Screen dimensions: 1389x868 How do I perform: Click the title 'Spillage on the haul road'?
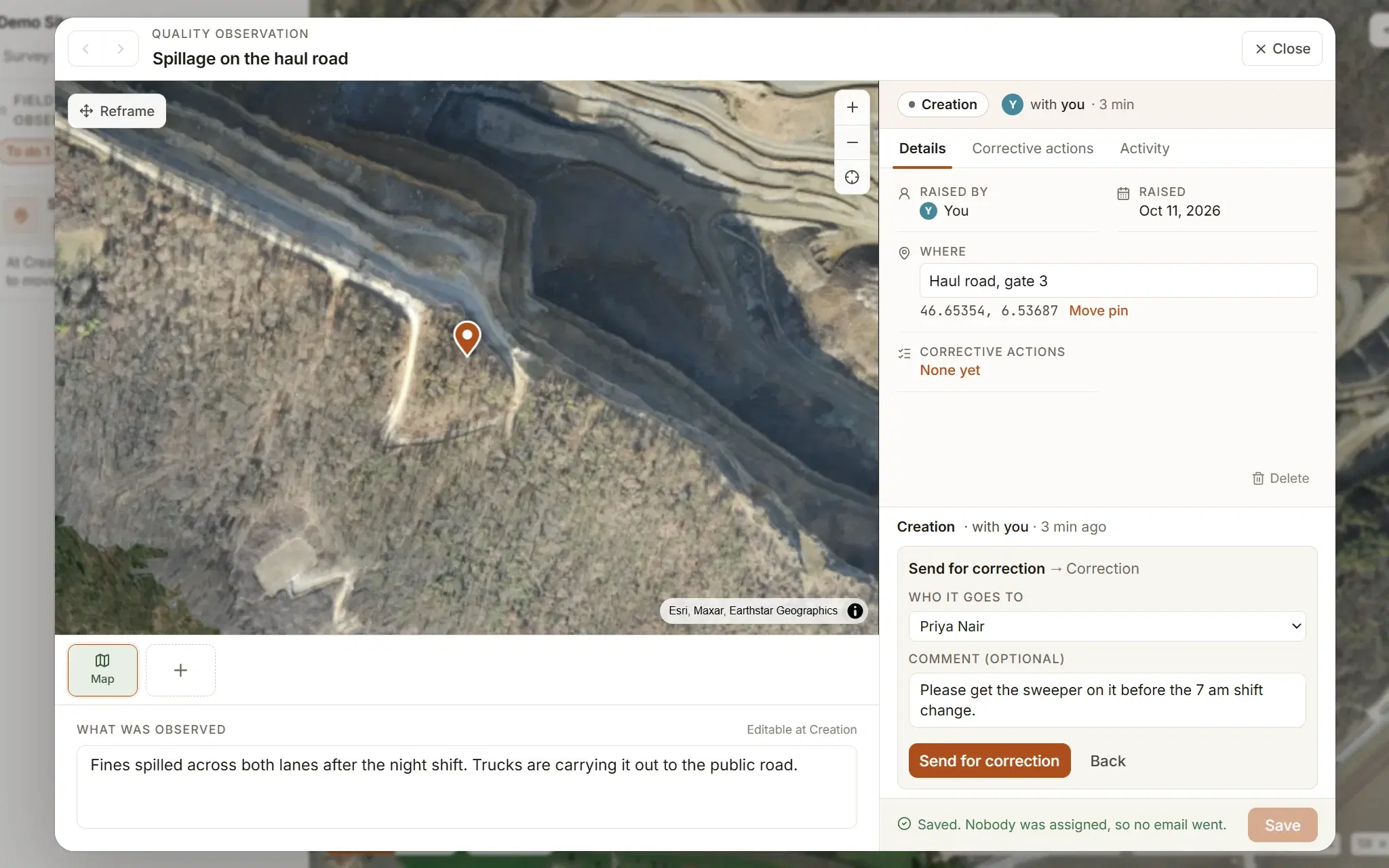pos(250,59)
